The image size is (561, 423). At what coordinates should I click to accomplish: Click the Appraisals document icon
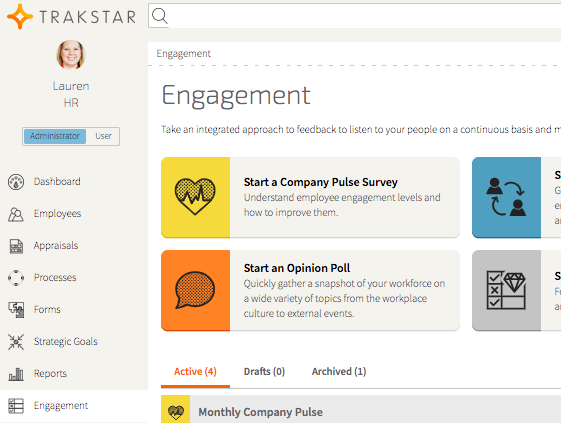click(16, 246)
